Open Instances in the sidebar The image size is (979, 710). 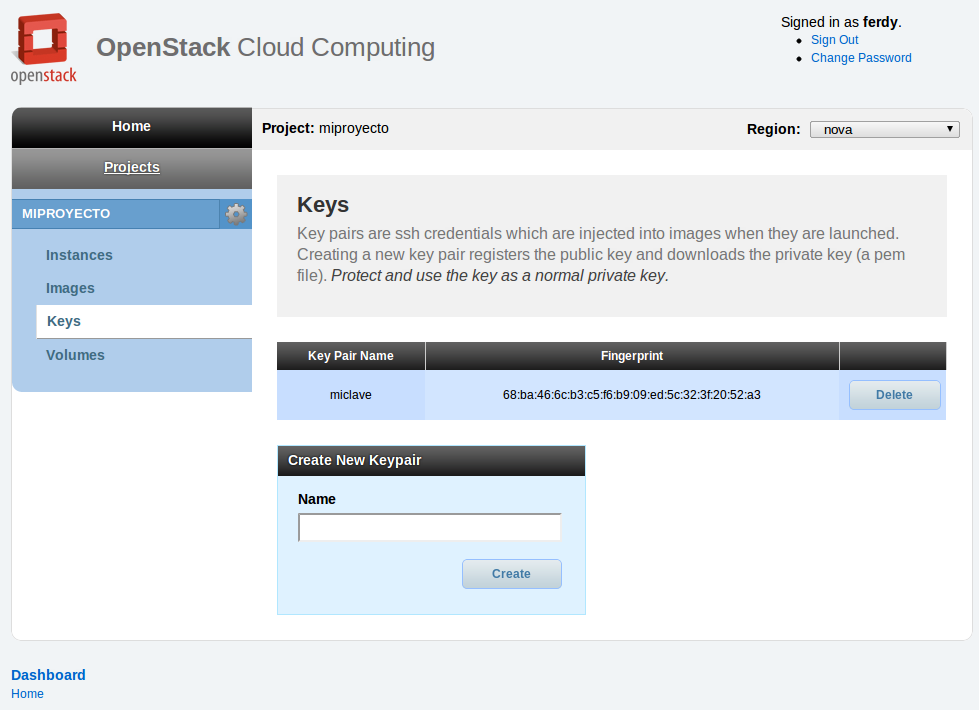point(79,255)
